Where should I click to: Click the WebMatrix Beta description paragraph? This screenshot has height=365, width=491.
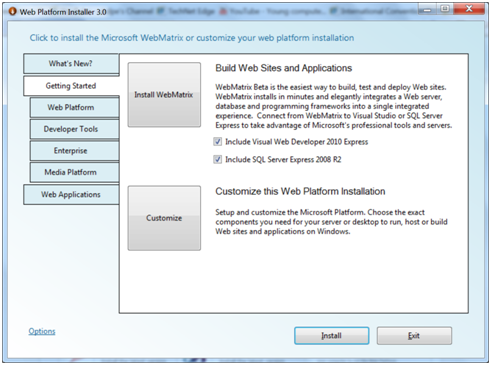[x=333, y=106]
